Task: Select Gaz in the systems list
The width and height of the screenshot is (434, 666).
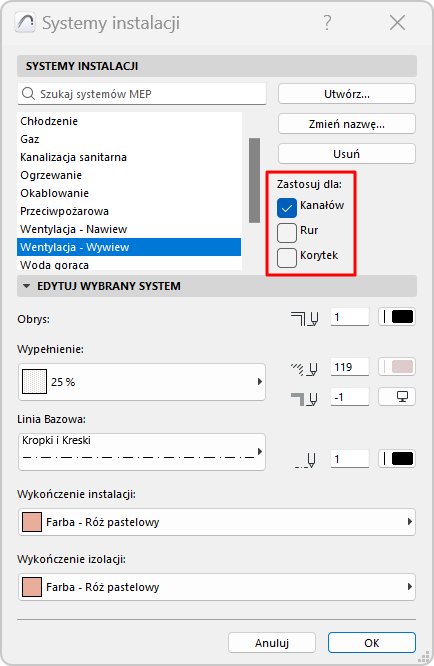Action: (129, 139)
